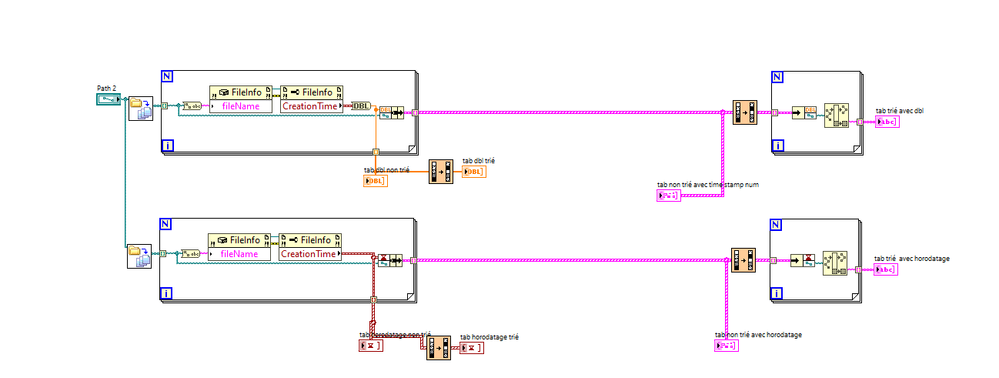Viewport: 999px width, 378px height.
Task: Click the bottom loop's Bundle timestamp node
Action: point(390,260)
